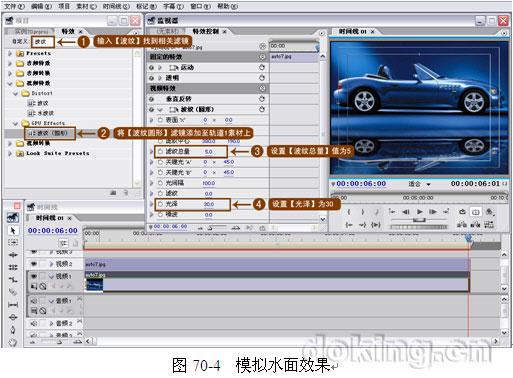
Task: Click 波纹总量 value 5.0
Action: pyautogui.click(x=209, y=152)
